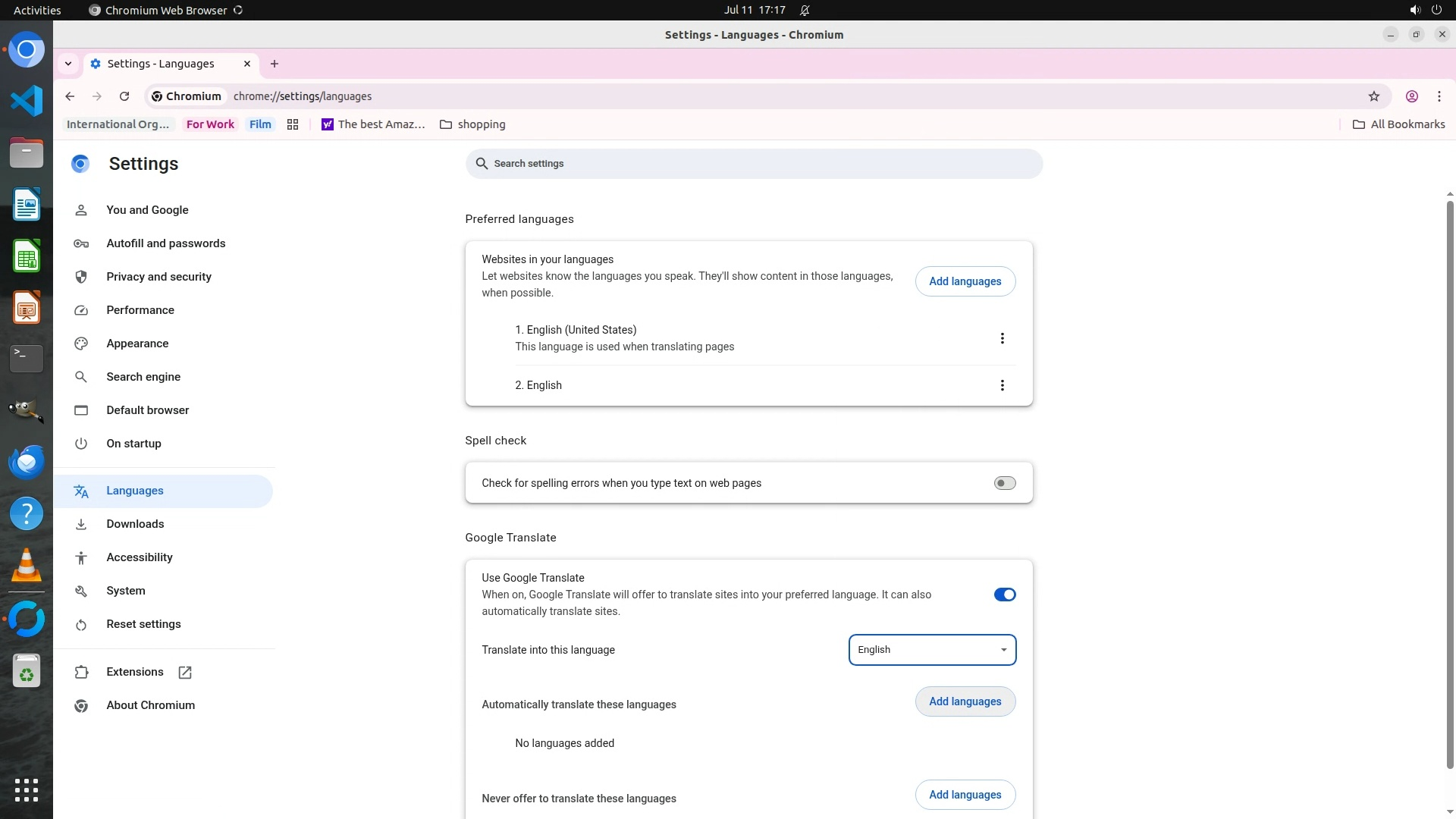Go back with the back arrow

pos(70,96)
